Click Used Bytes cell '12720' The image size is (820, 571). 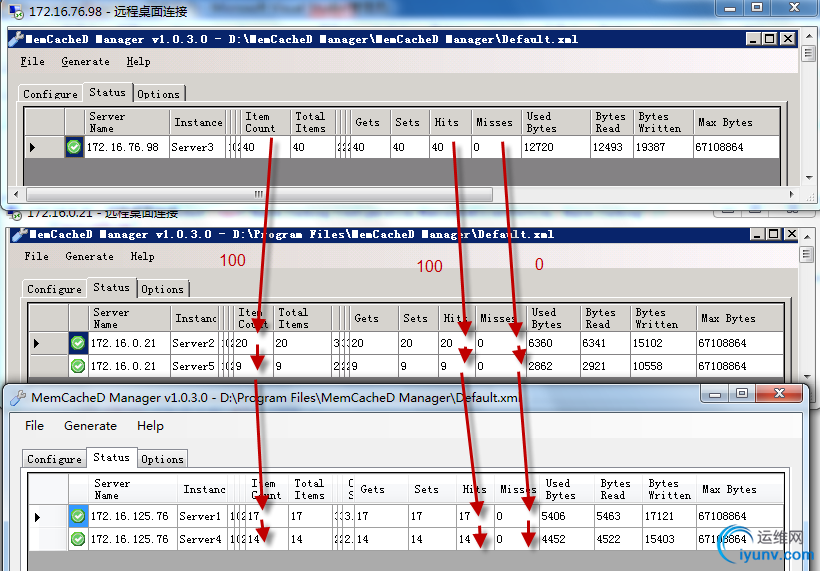click(x=555, y=147)
